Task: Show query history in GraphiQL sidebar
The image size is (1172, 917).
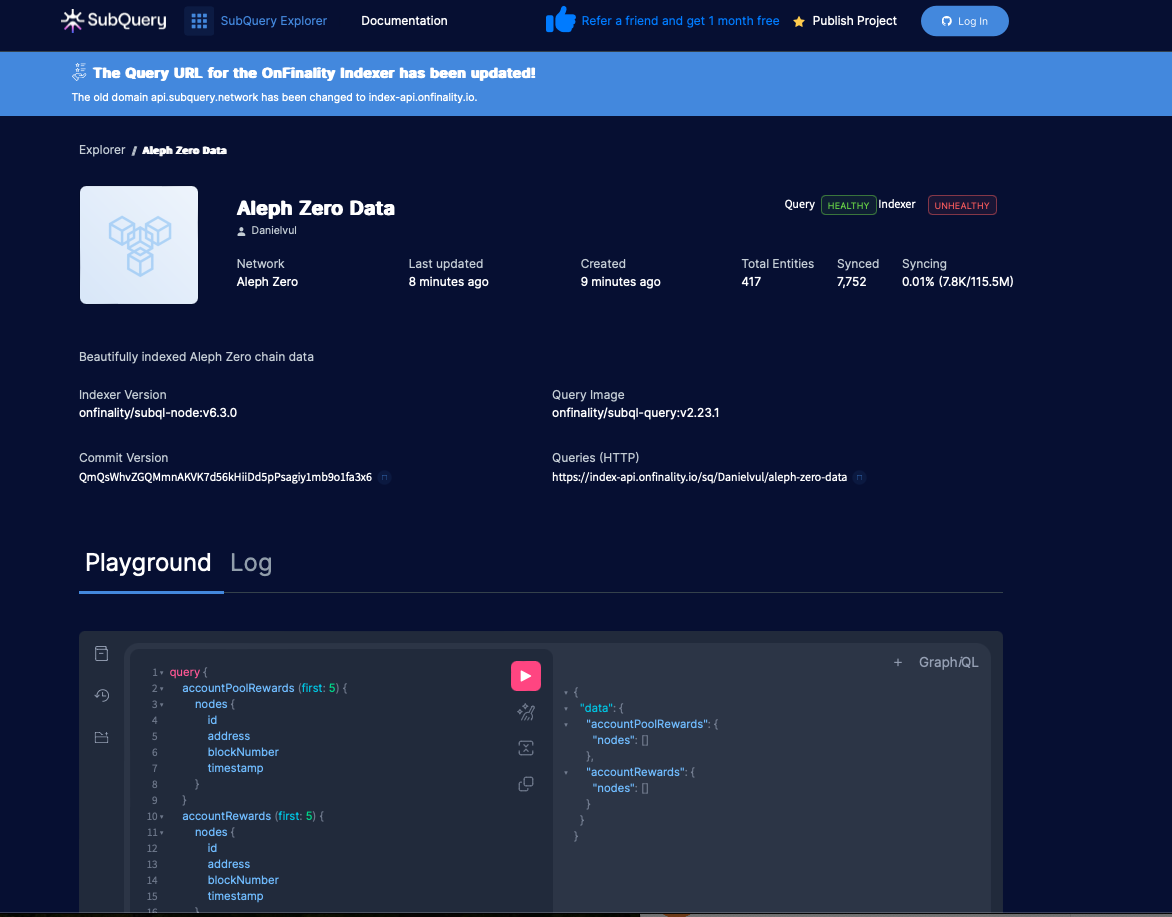Action: pos(101,695)
